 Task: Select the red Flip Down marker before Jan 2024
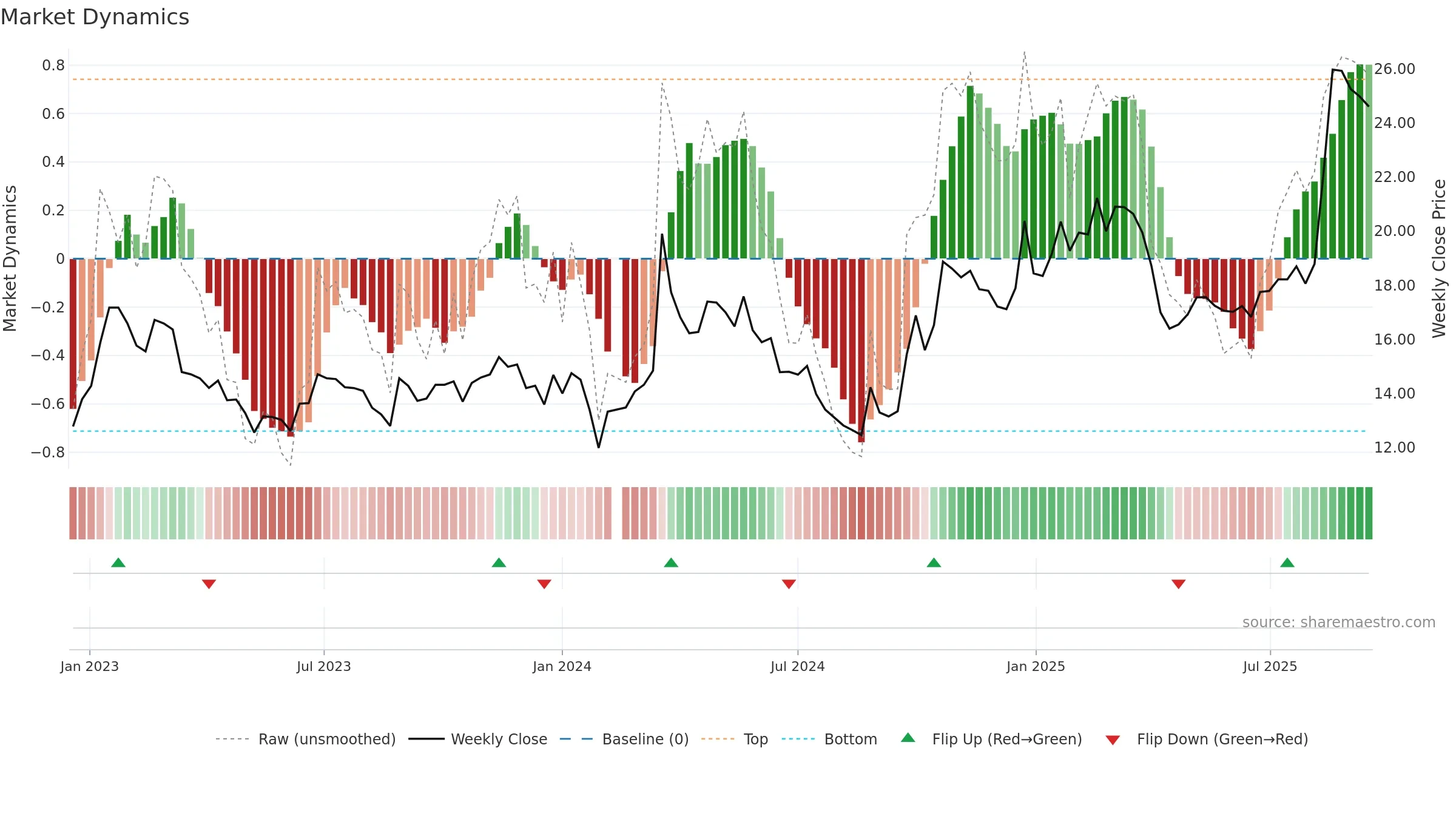pyautogui.click(x=544, y=584)
